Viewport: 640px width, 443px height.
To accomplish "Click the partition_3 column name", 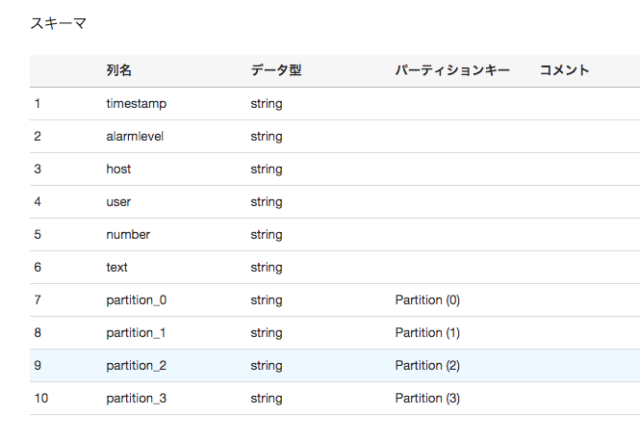I will click(136, 398).
